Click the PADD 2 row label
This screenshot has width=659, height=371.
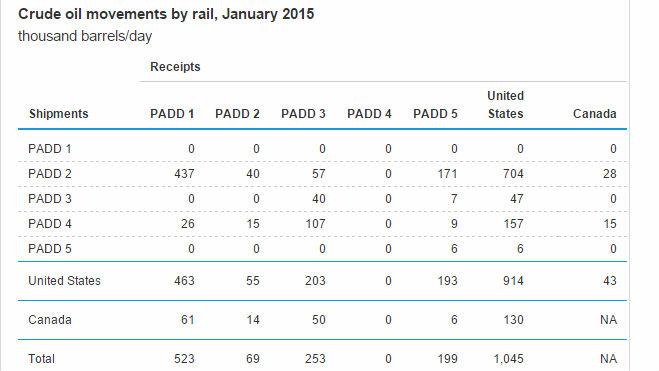[50, 174]
